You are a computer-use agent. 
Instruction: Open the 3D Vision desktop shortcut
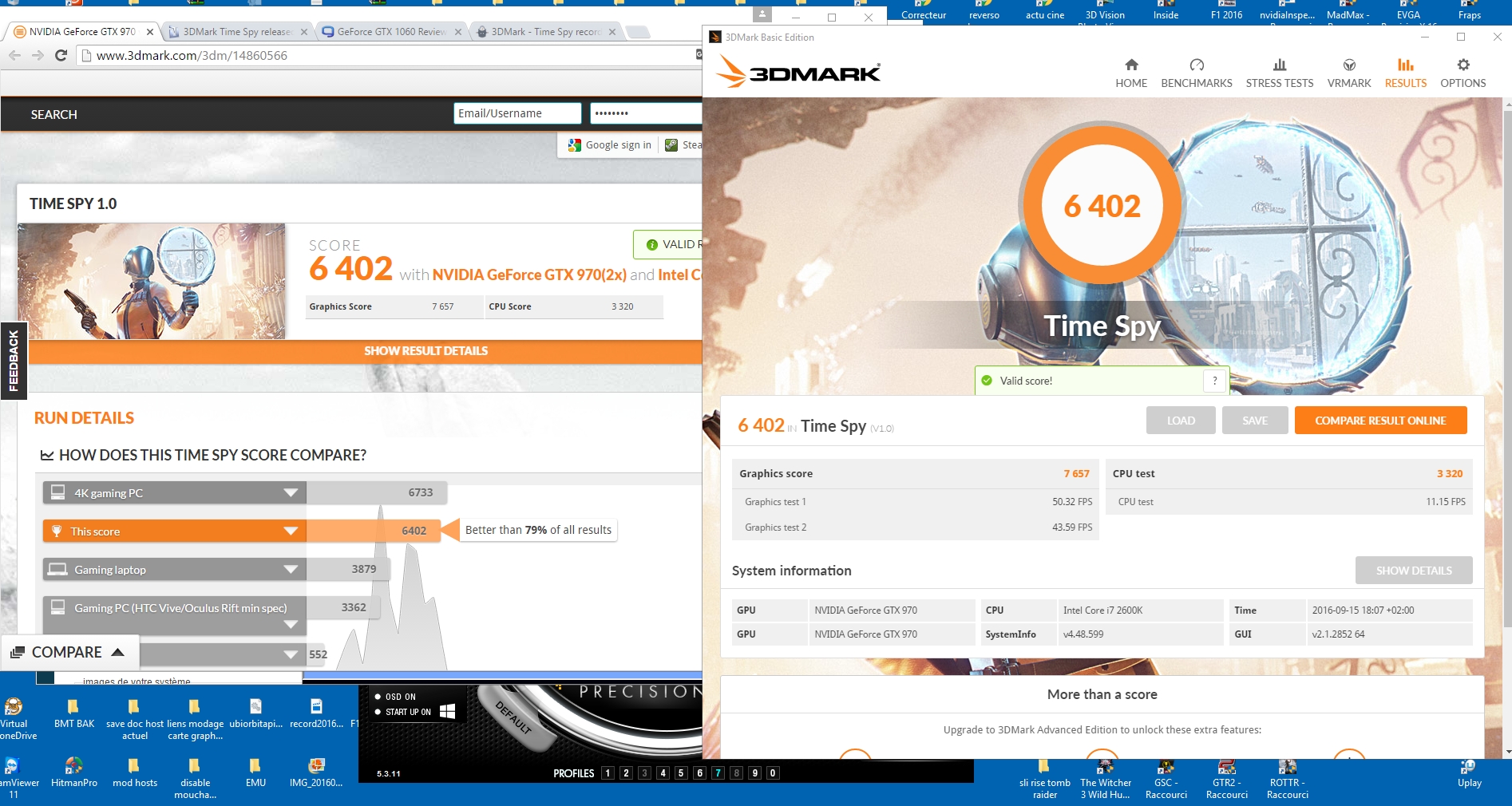[1105, 11]
